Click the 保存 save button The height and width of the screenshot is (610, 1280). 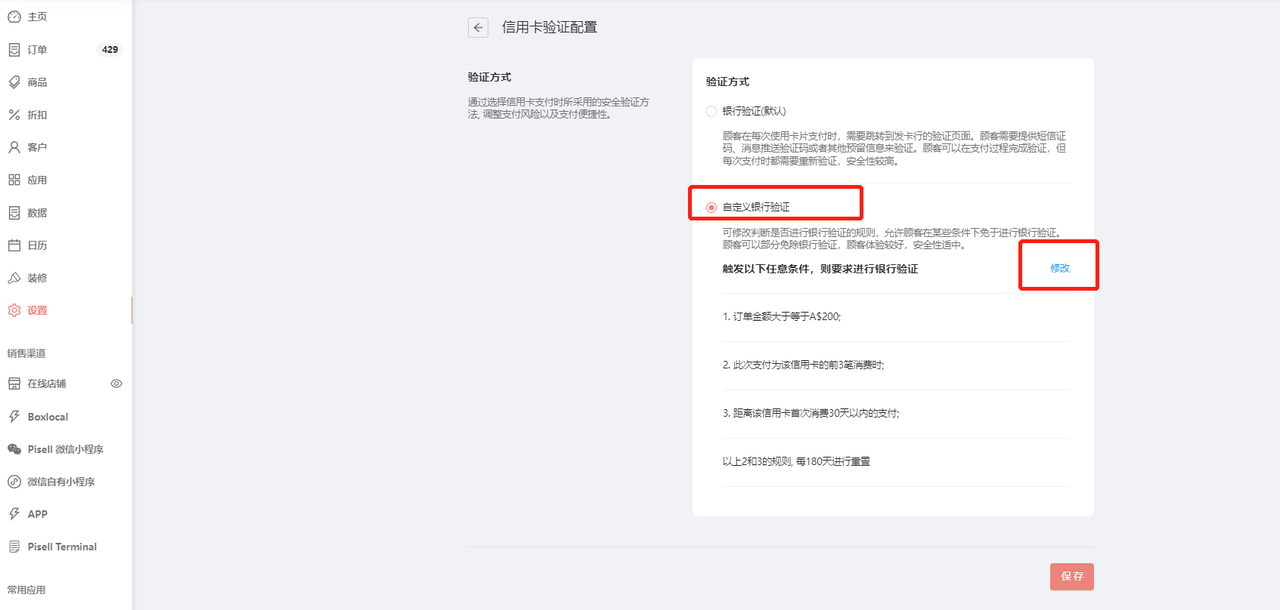(1072, 577)
